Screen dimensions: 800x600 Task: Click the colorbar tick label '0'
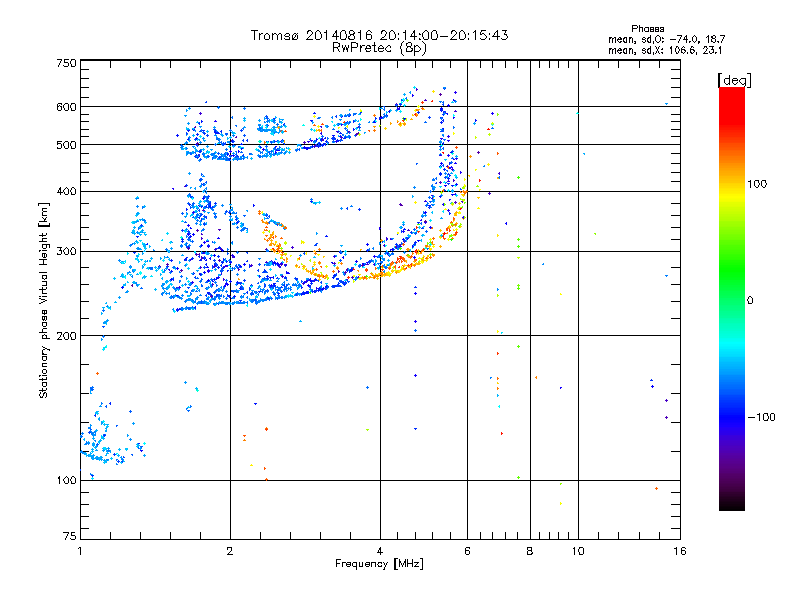(x=750, y=301)
